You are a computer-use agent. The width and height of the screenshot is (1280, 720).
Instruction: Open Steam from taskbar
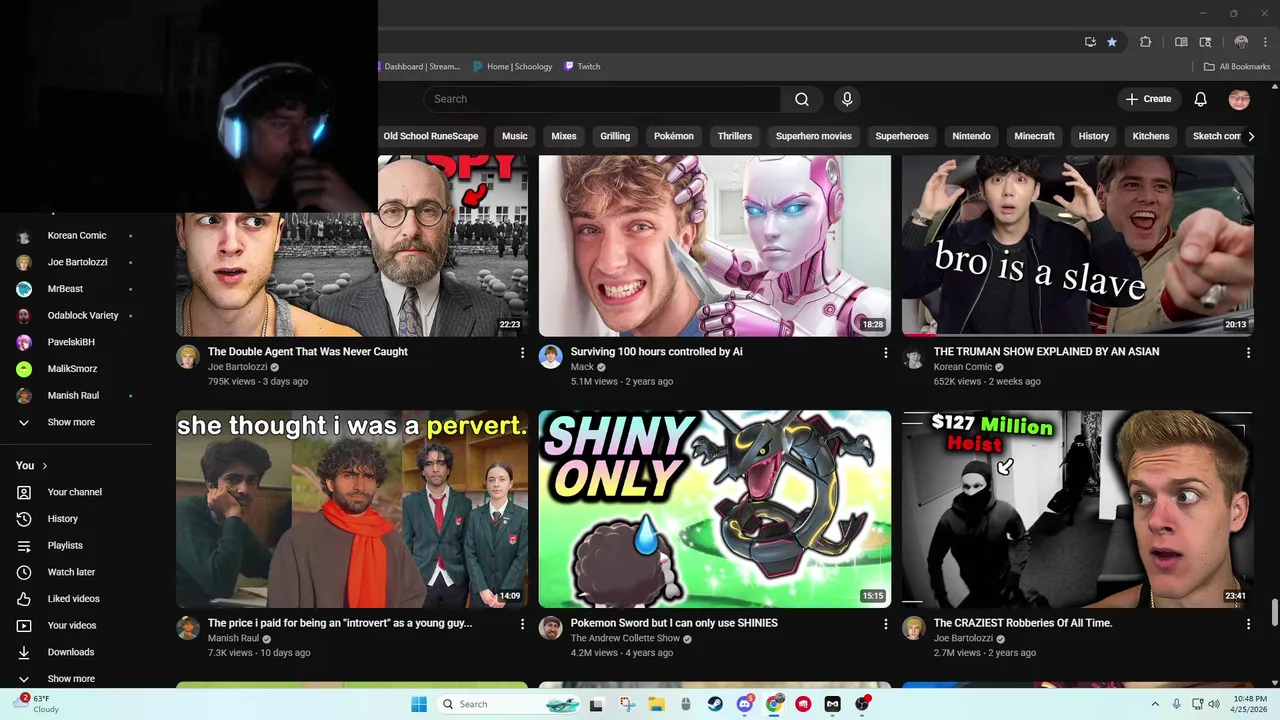715,704
